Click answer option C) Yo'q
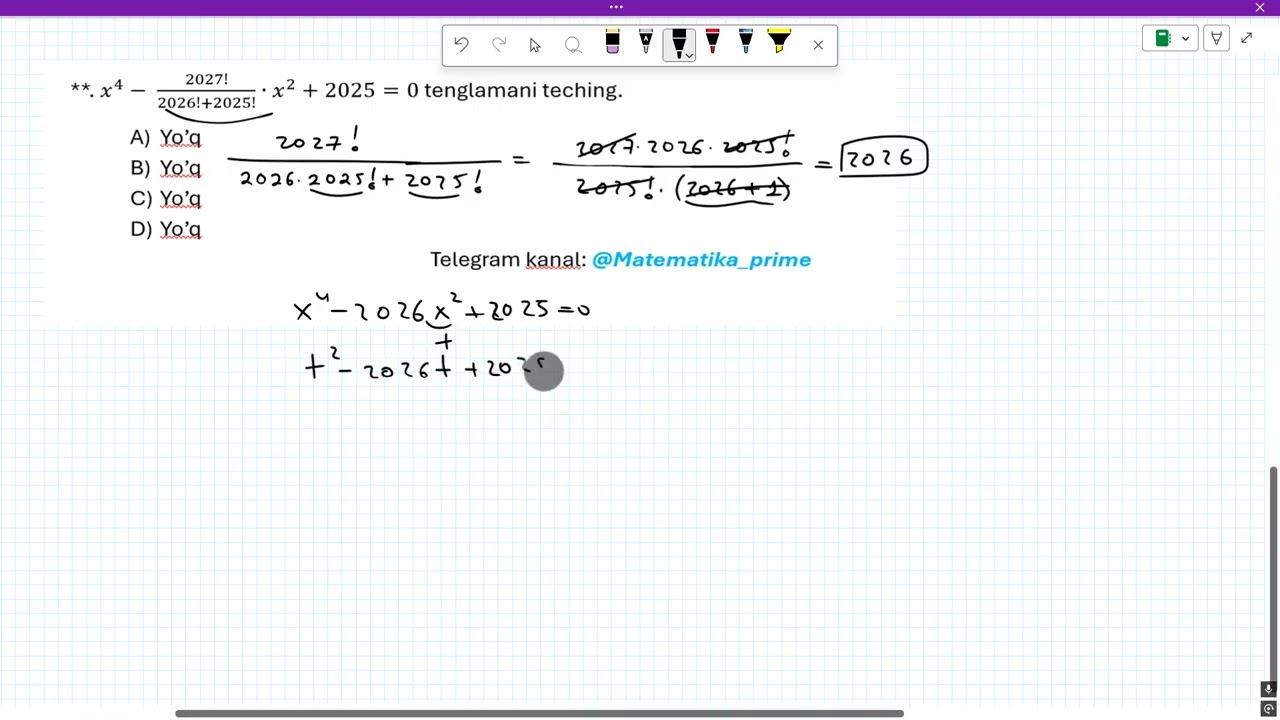The height and width of the screenshot is (720, 1280). (x=165, y=198)
